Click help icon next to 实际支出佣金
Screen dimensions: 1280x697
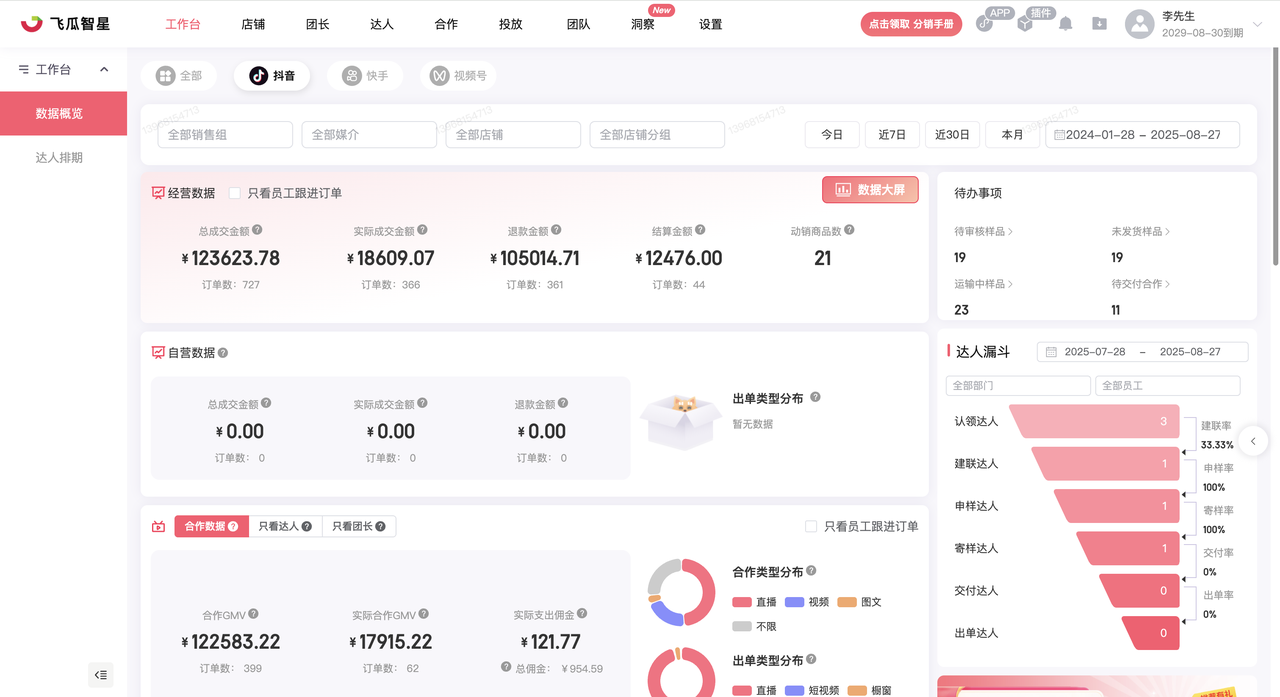point(582,614)
